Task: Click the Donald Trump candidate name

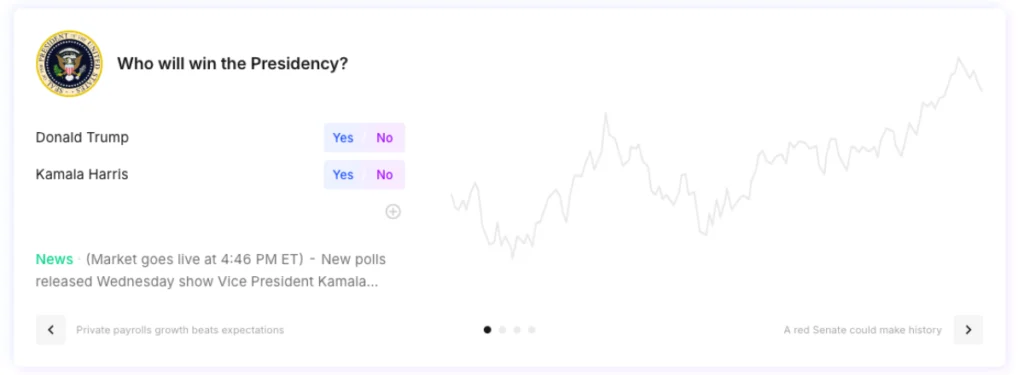Action: point(82,137)
